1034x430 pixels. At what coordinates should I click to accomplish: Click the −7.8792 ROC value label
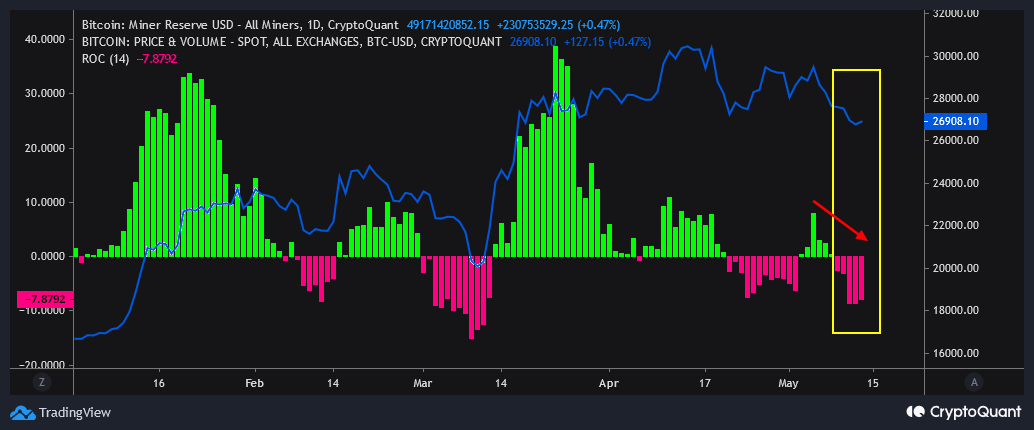(46, 299)
